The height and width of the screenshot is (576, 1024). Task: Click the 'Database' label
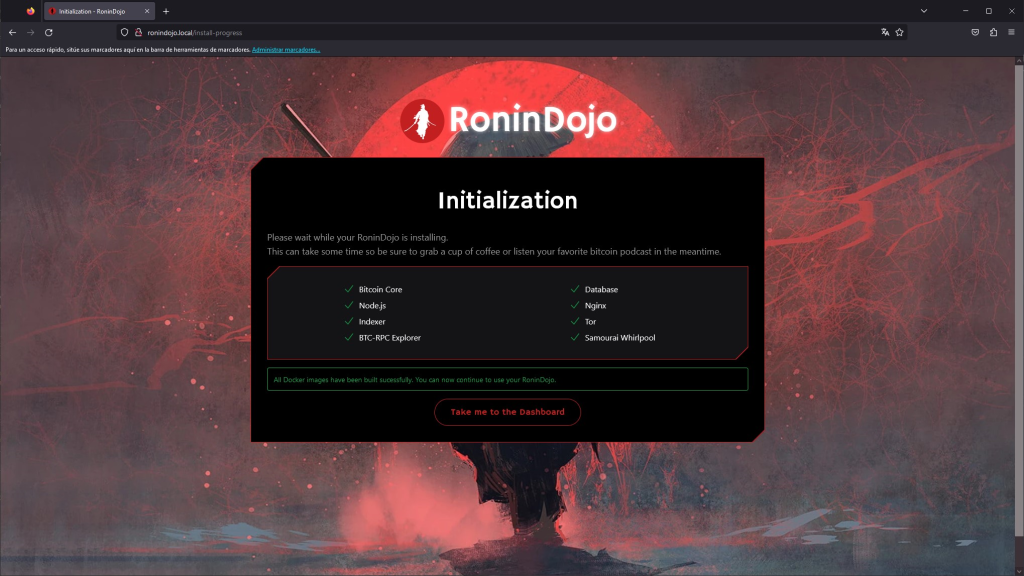pos(601,289)
